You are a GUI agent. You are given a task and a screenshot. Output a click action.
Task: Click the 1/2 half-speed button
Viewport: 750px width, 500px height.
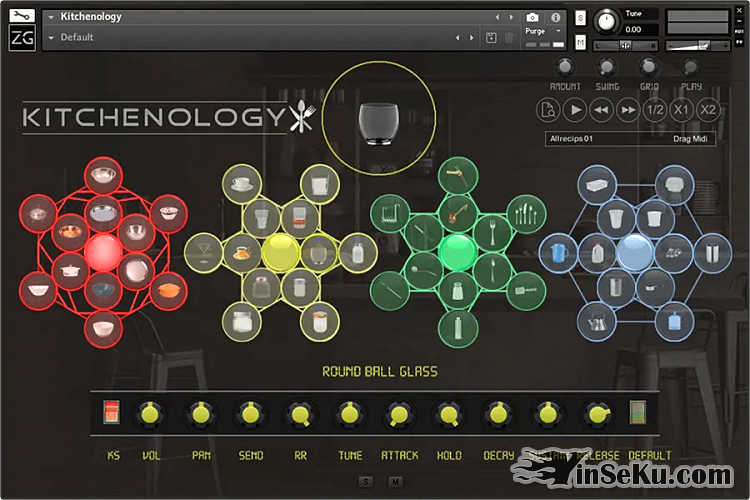point(654,109)
